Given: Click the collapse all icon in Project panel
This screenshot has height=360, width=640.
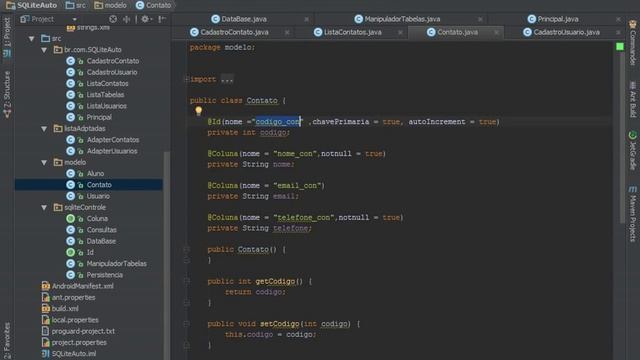Looking at the screenshot, I should (x=127, y=19).
